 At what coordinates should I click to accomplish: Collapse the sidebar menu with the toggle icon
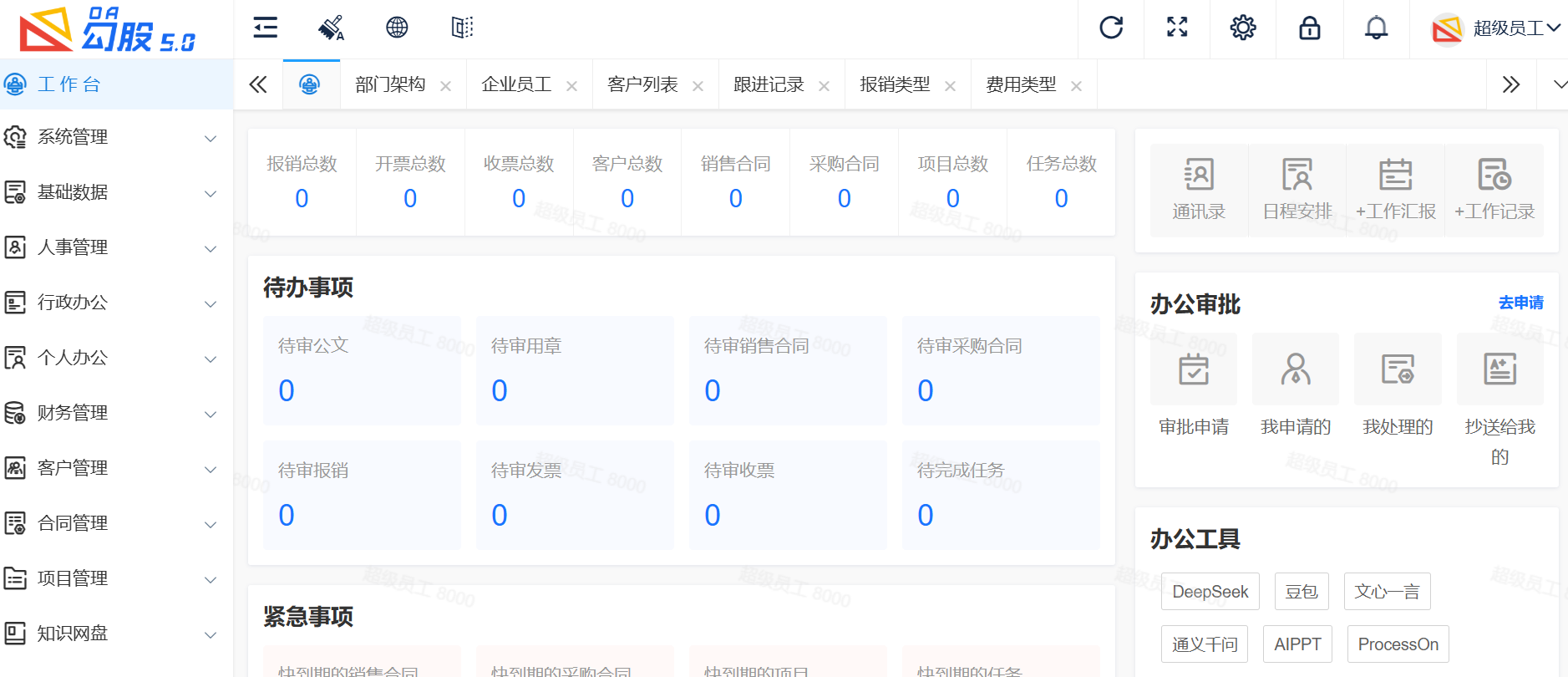point(266,28)
